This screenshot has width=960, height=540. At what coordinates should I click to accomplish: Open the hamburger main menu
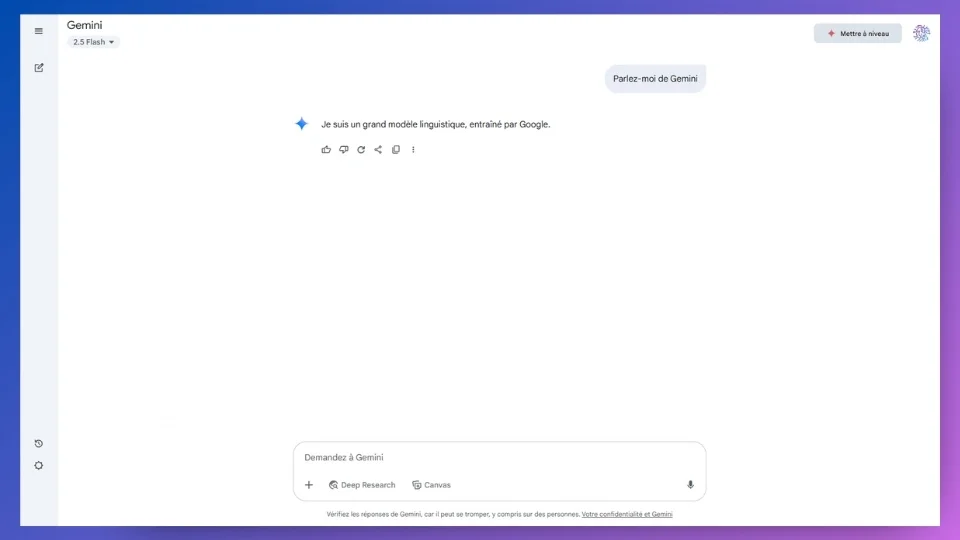(39, 31)
